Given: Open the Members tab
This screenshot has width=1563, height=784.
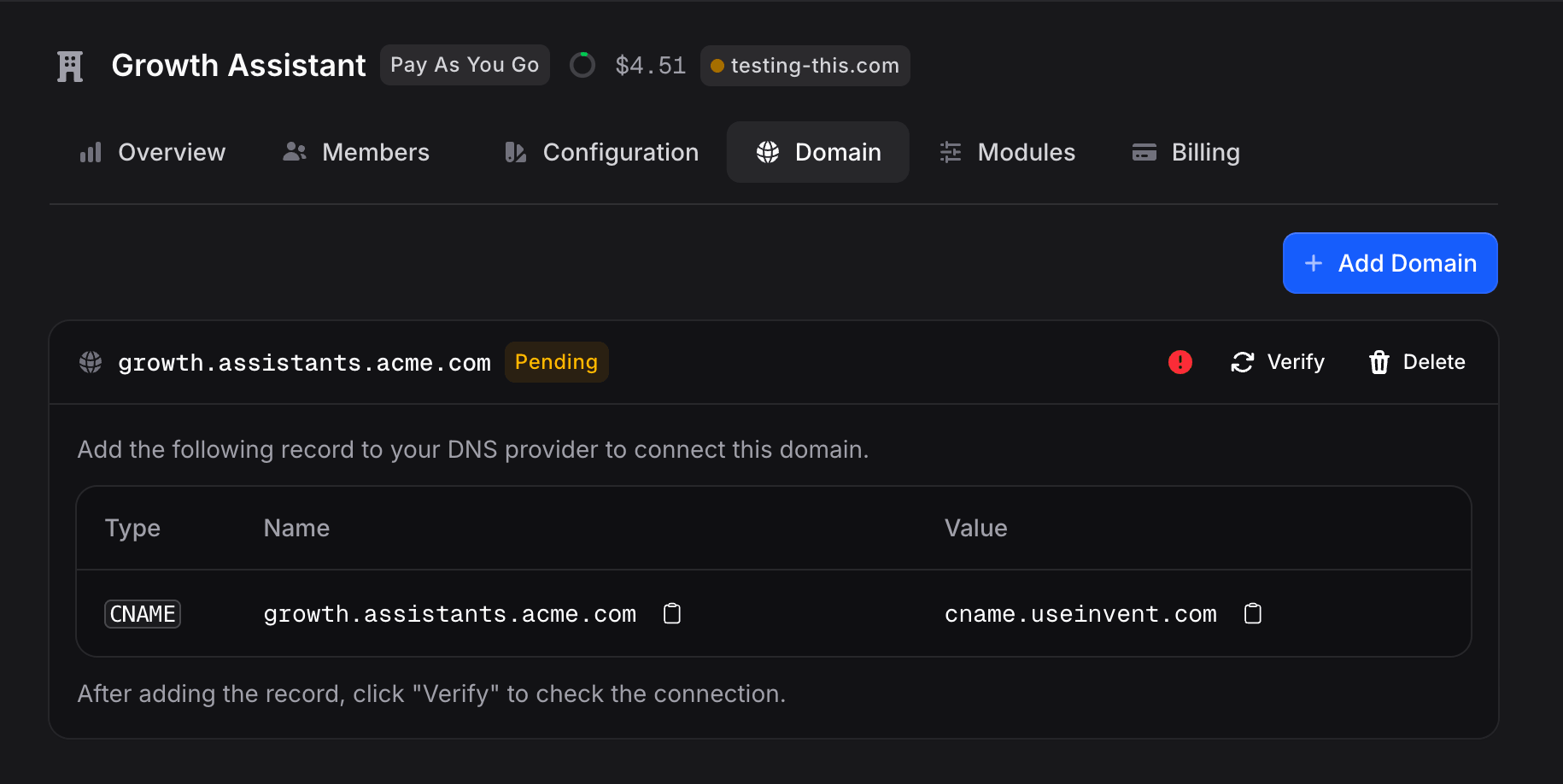Looking at the screenshot, I should coord(356,152).
